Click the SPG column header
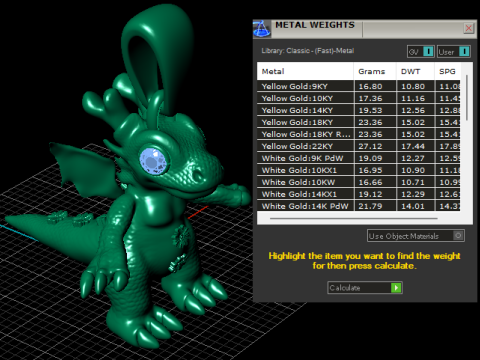The width and height of the screenshot is (480, 360). pos(448,71)
